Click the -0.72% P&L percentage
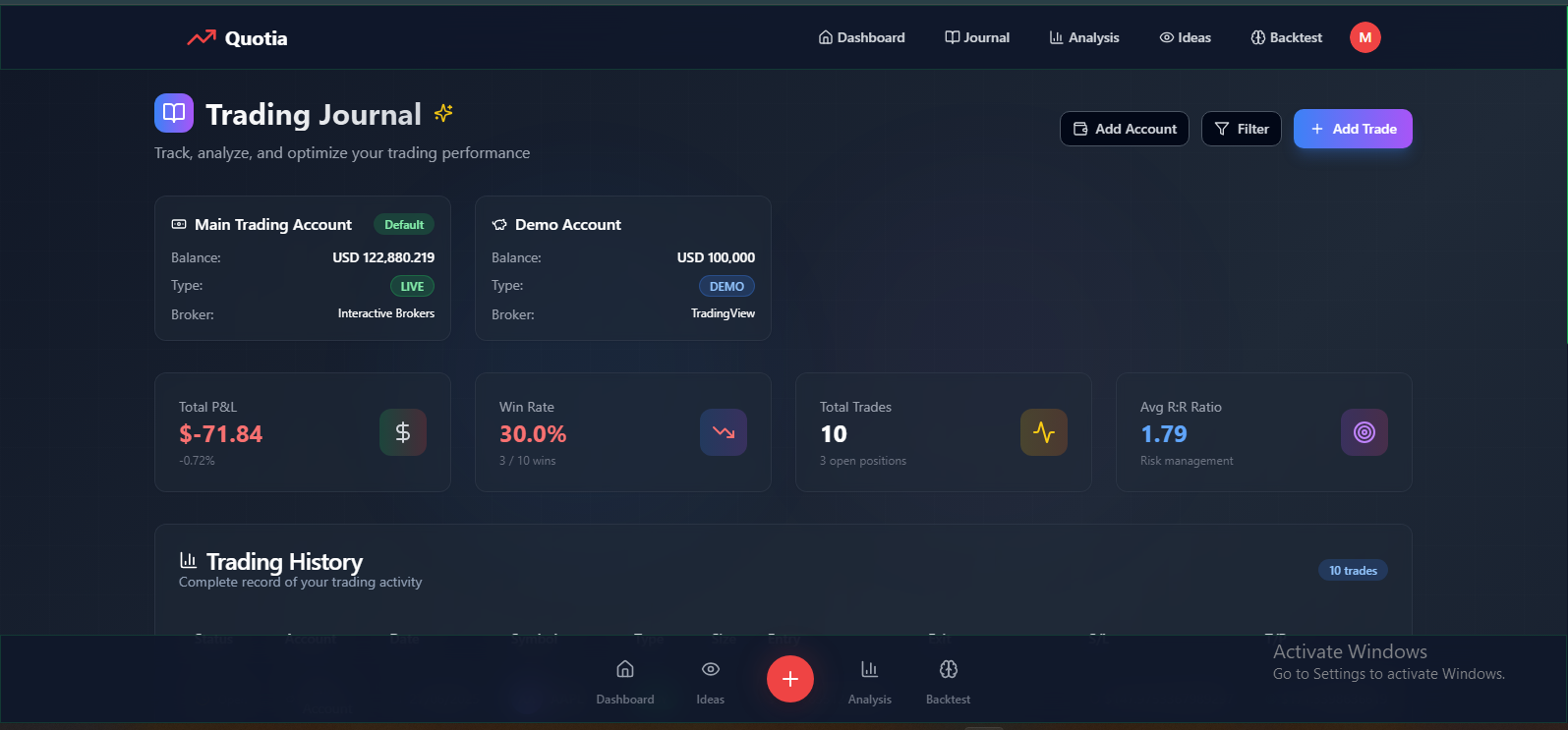 pos(197,461)
